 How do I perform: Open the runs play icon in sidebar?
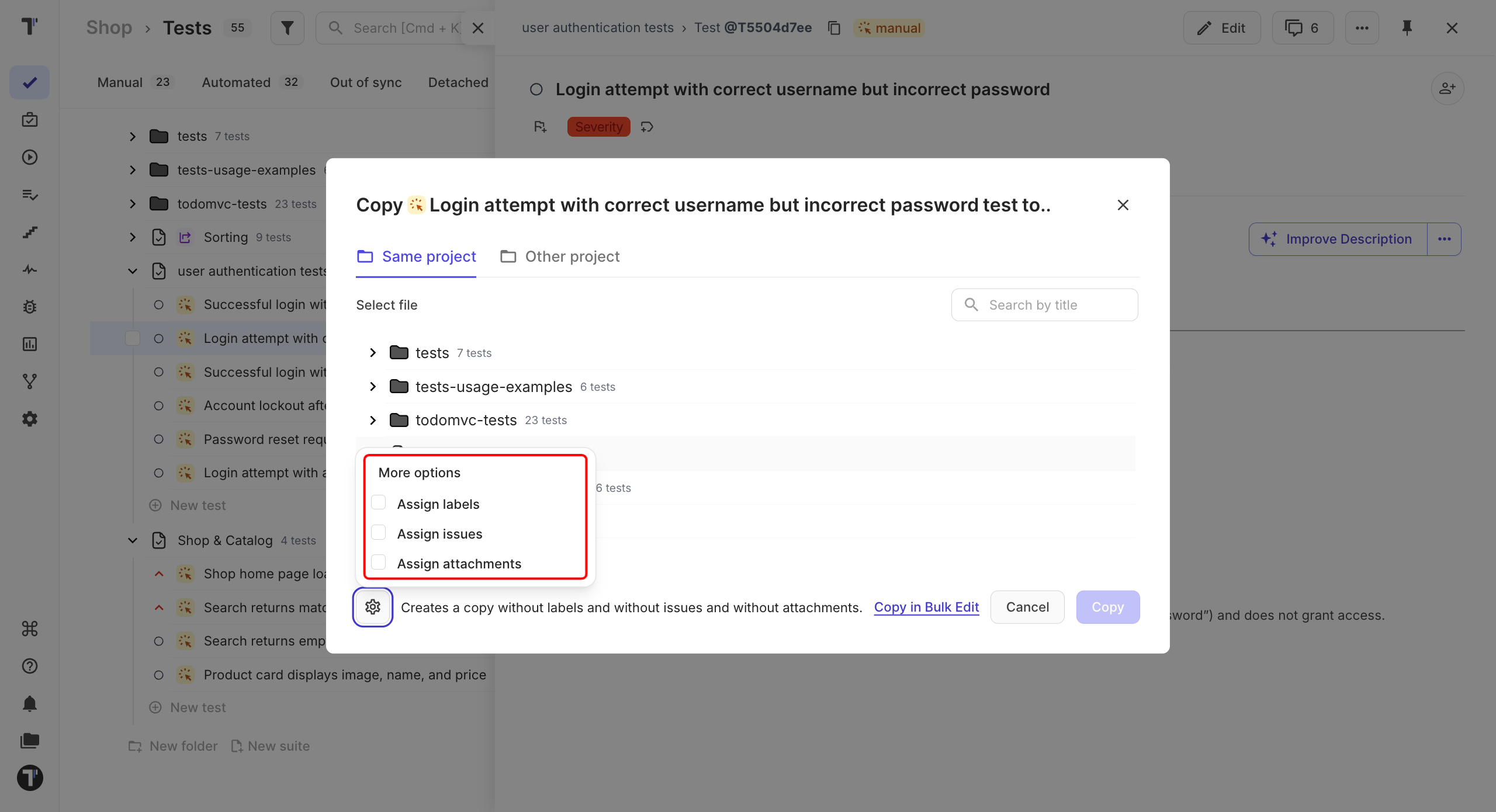(30, 157)
